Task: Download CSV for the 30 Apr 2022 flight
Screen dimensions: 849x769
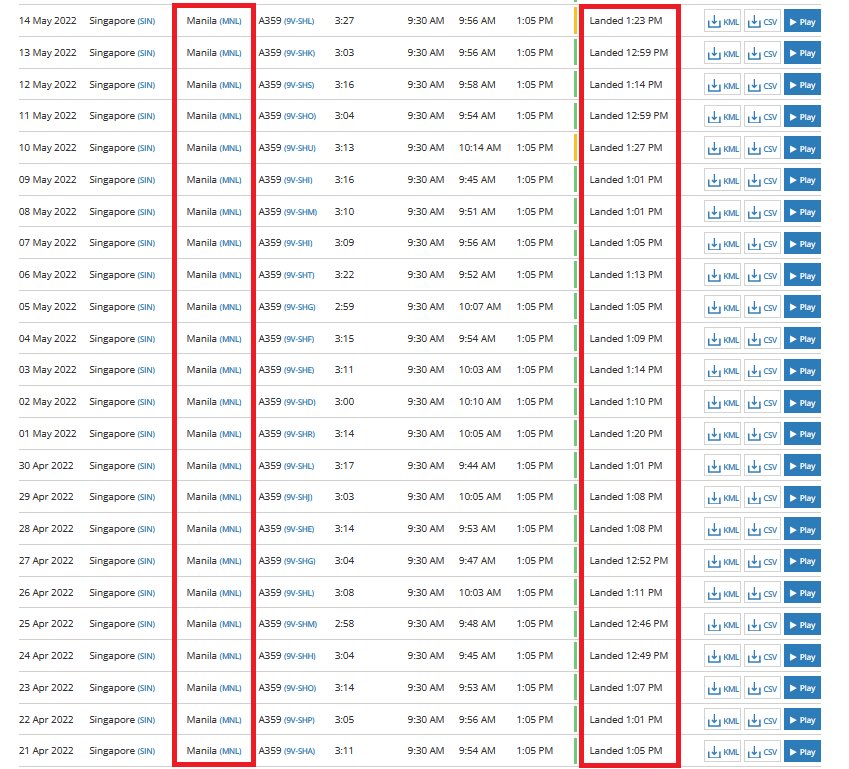Action: point(762,466)
